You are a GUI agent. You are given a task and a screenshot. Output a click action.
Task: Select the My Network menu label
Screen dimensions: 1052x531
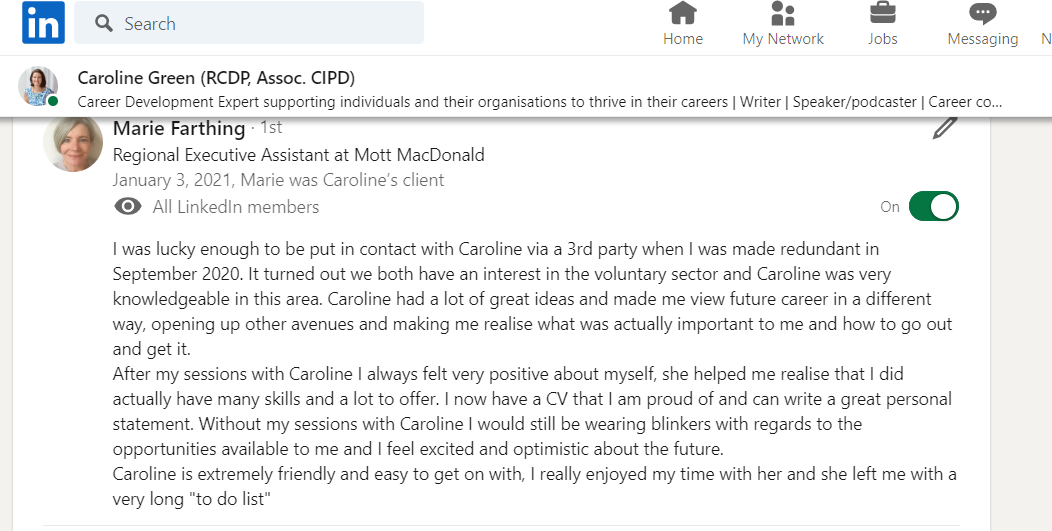783,39
